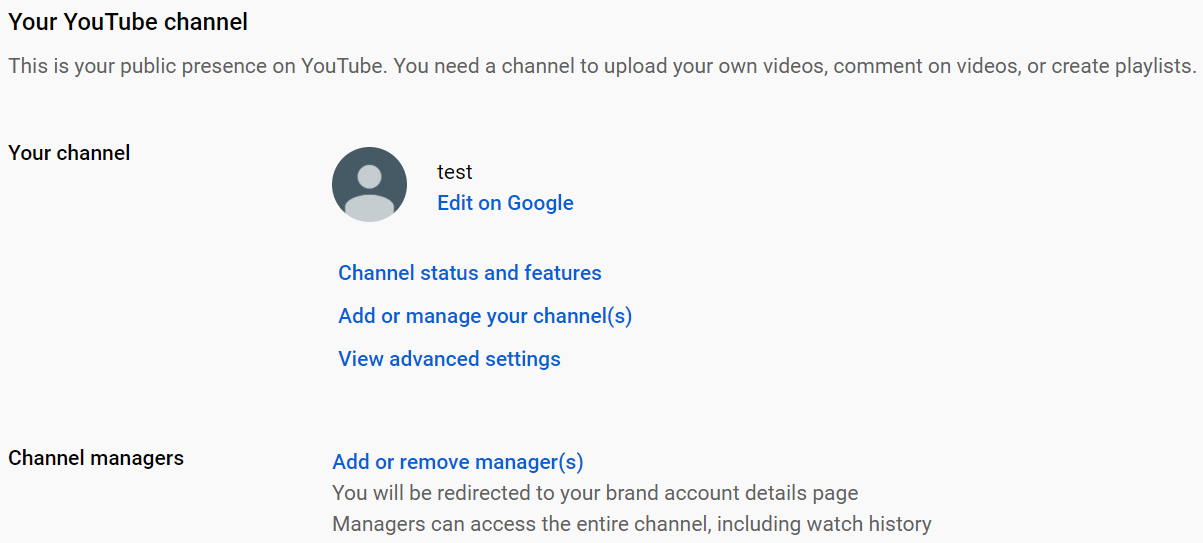Click the word 'Google' in the edit link
Viewport: 1203px width, 543px height.
click(540, 203)
